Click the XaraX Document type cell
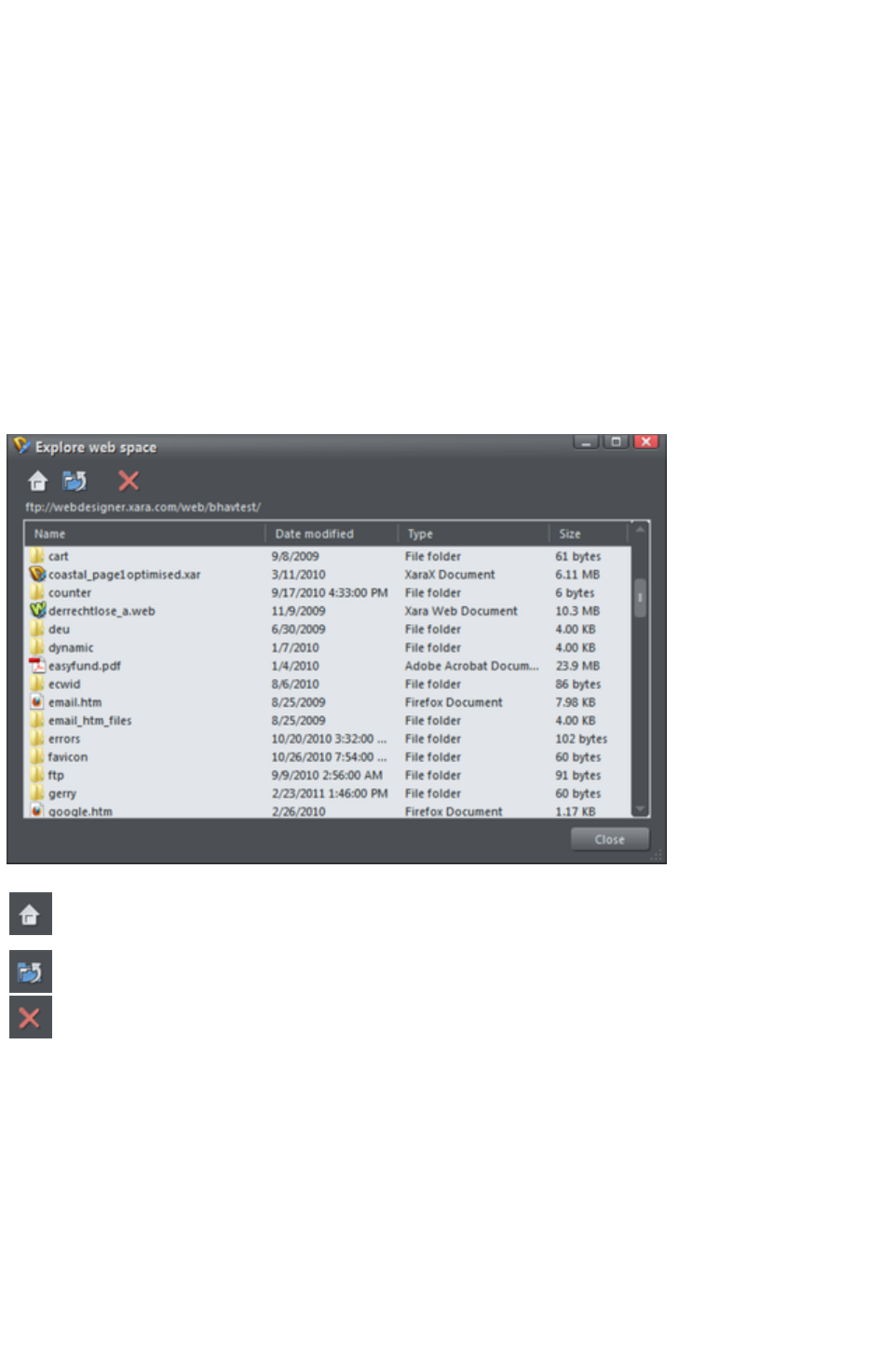Screen dimensions: 896x1357 (x=450, y=575)
